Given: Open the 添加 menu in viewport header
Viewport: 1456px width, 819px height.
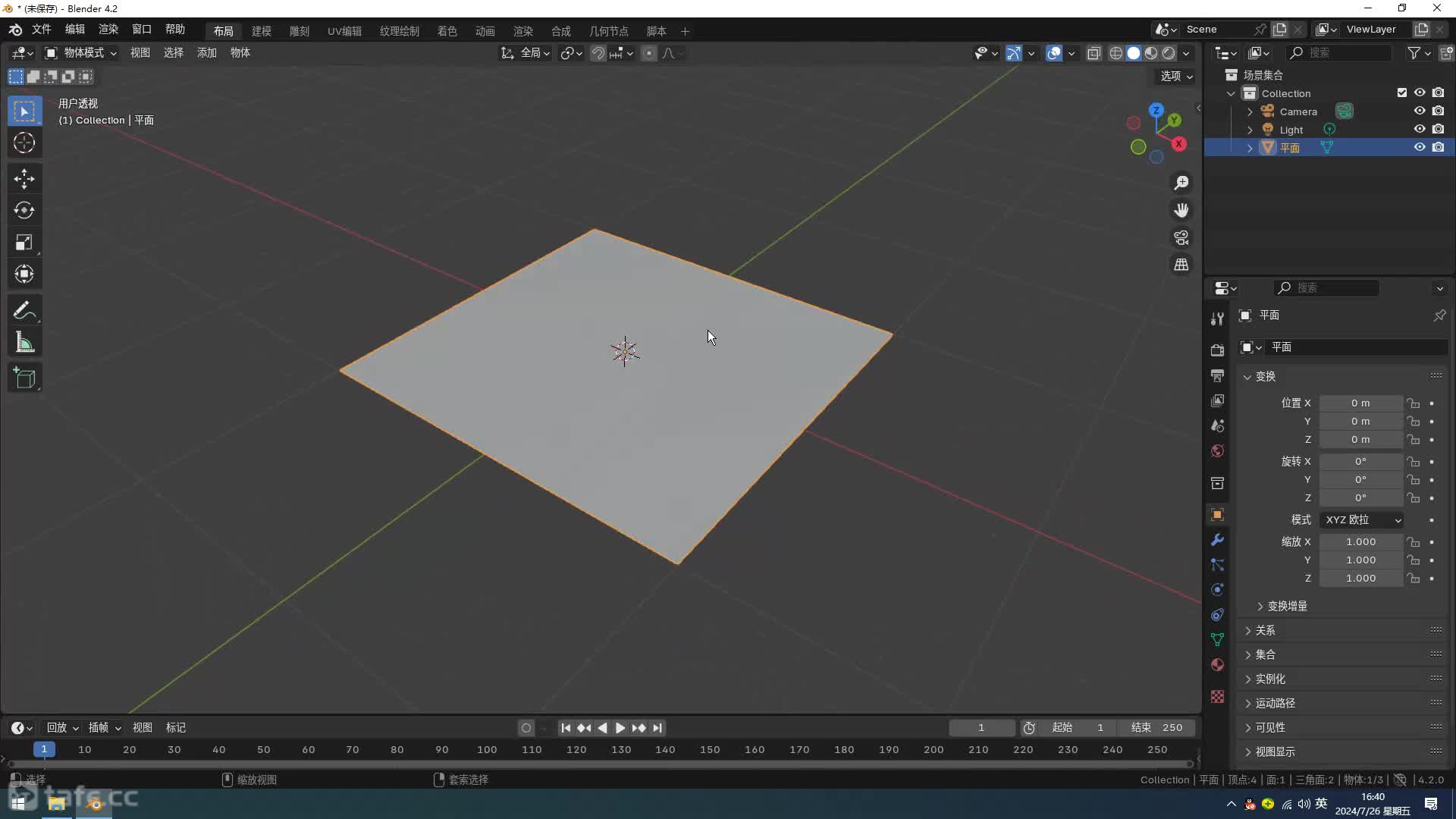Looking at the screenshot, I should [x=207, y=52].
